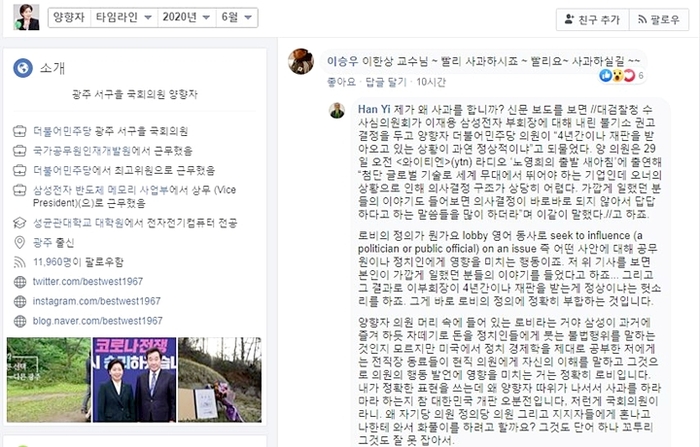Open 이승우 commenter's avatar

coord(301,61)
